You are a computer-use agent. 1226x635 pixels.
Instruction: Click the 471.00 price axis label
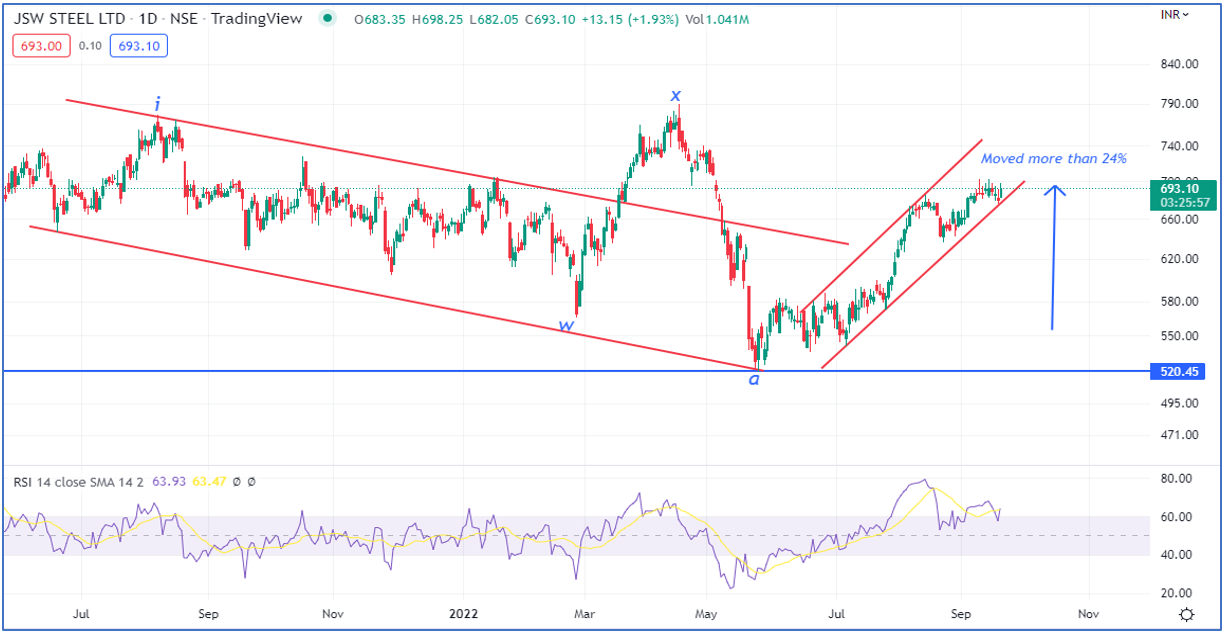[x=1178, y=435]
